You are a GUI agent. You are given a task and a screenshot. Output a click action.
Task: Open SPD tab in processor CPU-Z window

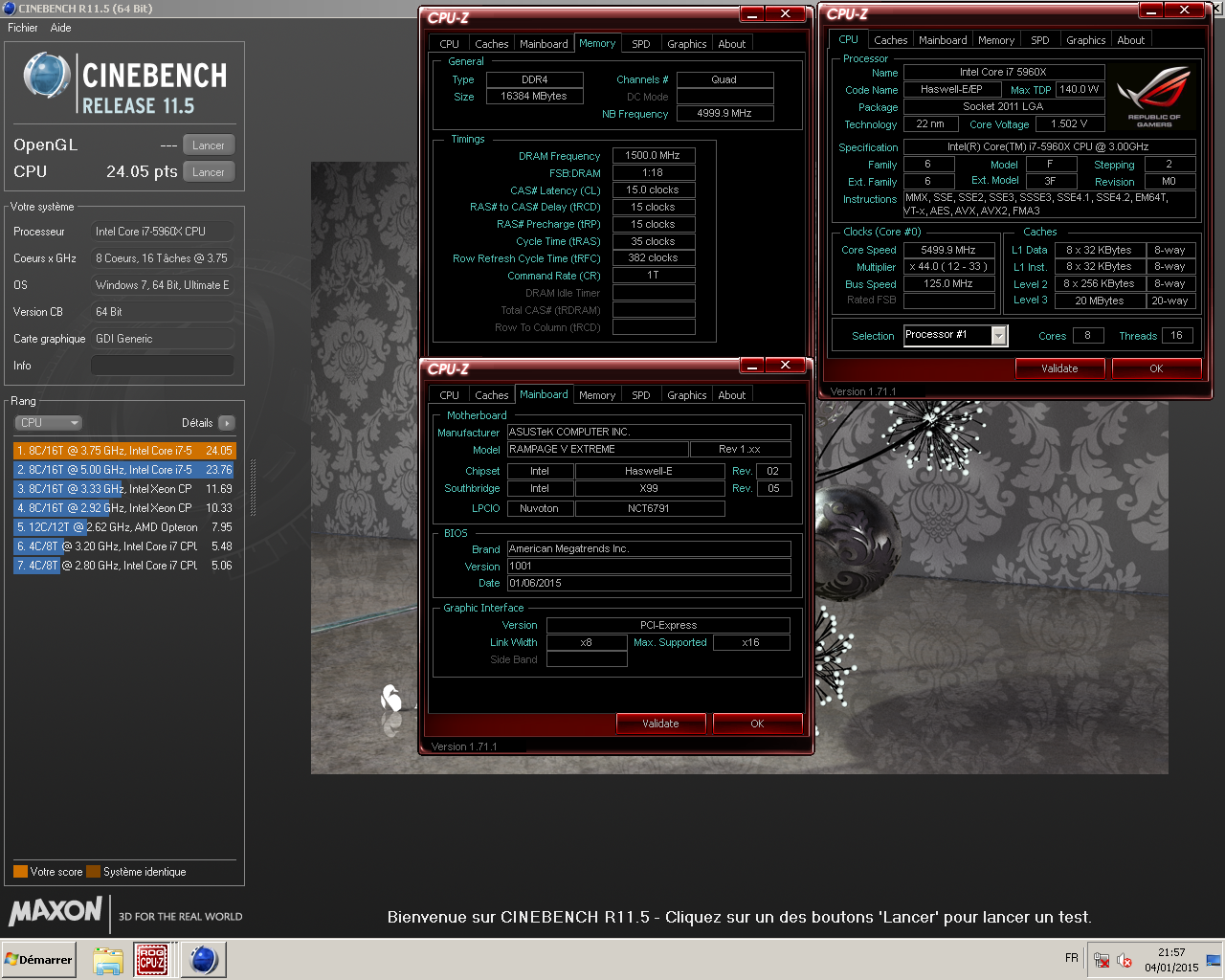(x=1040, y=40)
